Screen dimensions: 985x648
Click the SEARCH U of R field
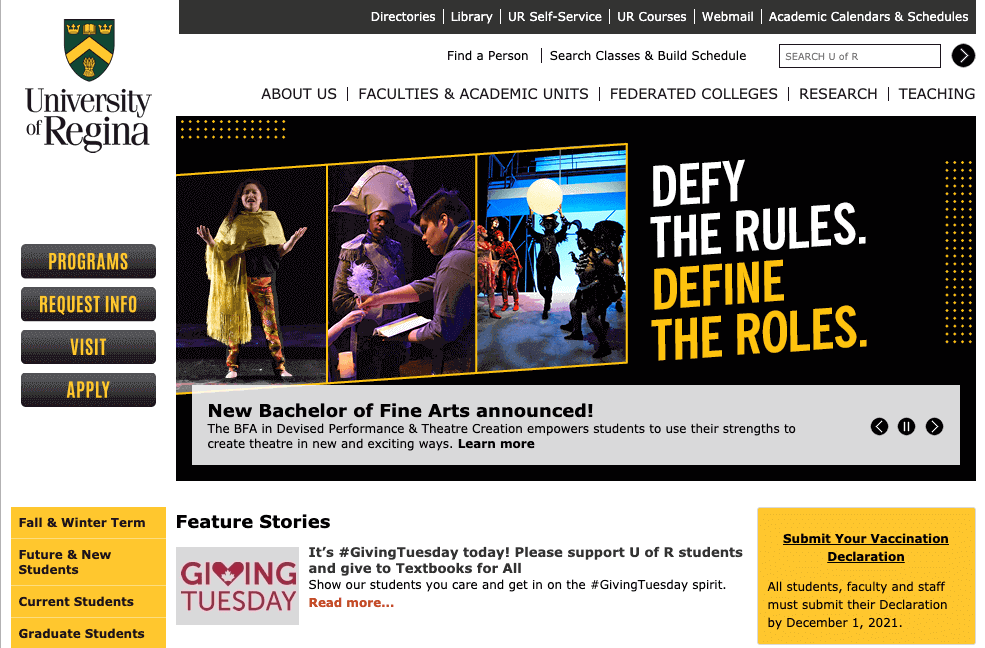tap(859, 56)
